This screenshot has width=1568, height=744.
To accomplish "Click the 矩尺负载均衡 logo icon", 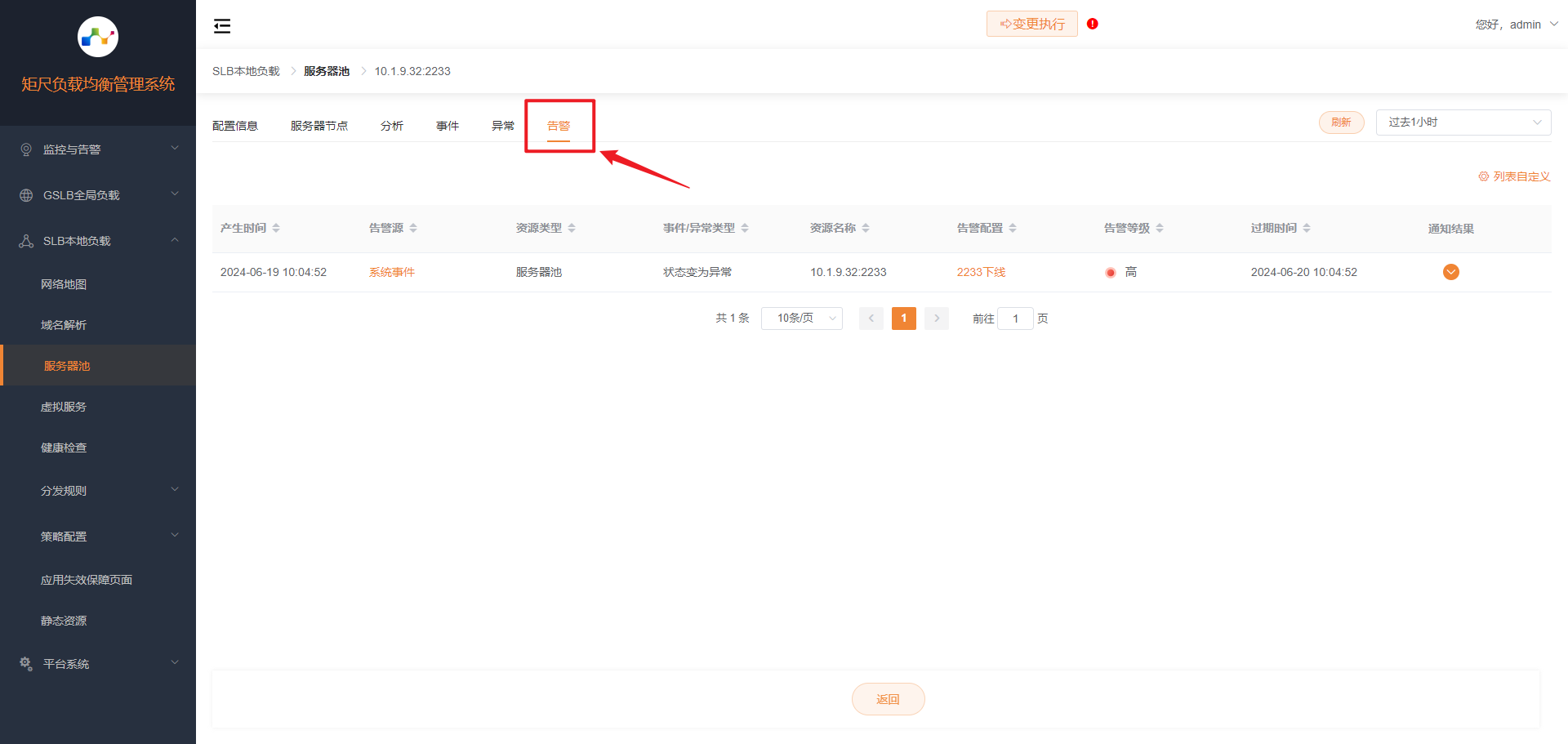I will (97, 36).
